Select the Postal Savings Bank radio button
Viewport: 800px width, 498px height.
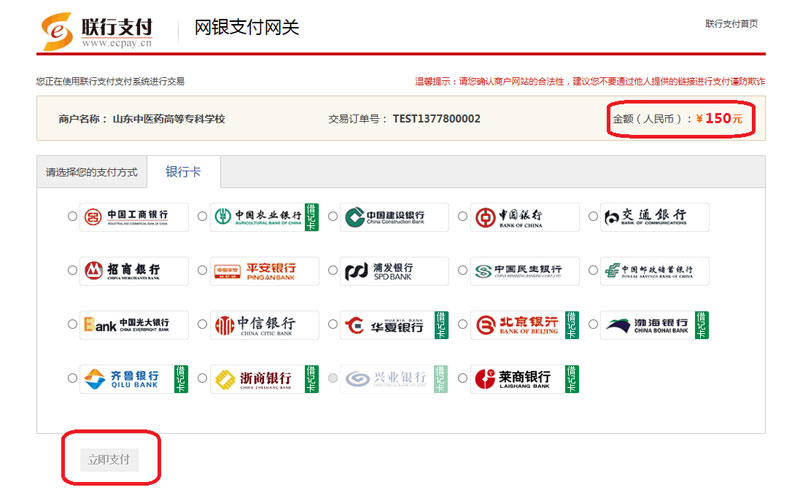(x=593, y=270)
